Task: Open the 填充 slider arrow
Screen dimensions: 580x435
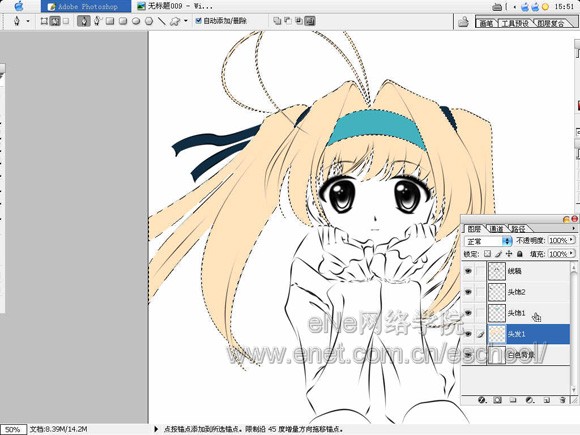Action: (x=571, y=253)
